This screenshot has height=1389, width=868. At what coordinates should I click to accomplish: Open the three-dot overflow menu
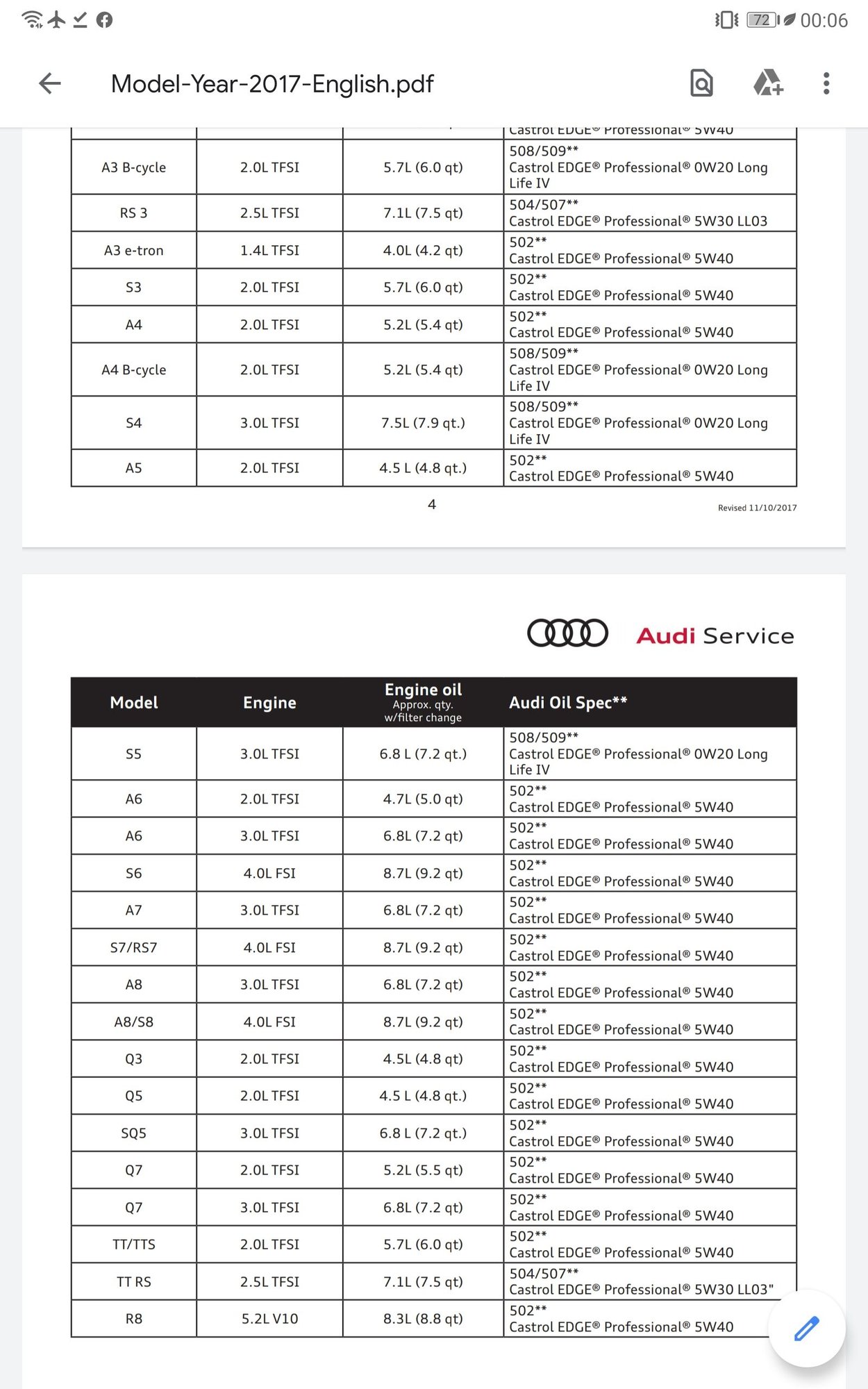pyautogui.click(x=827, y=83)
